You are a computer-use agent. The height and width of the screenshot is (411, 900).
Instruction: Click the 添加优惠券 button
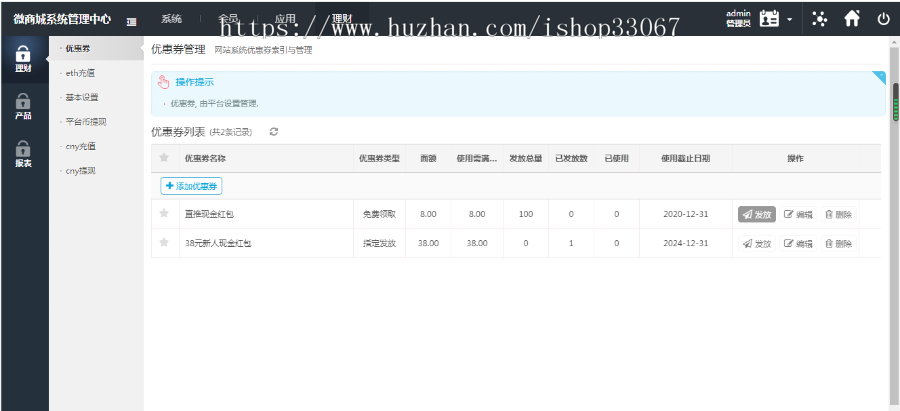pos(191,186)
